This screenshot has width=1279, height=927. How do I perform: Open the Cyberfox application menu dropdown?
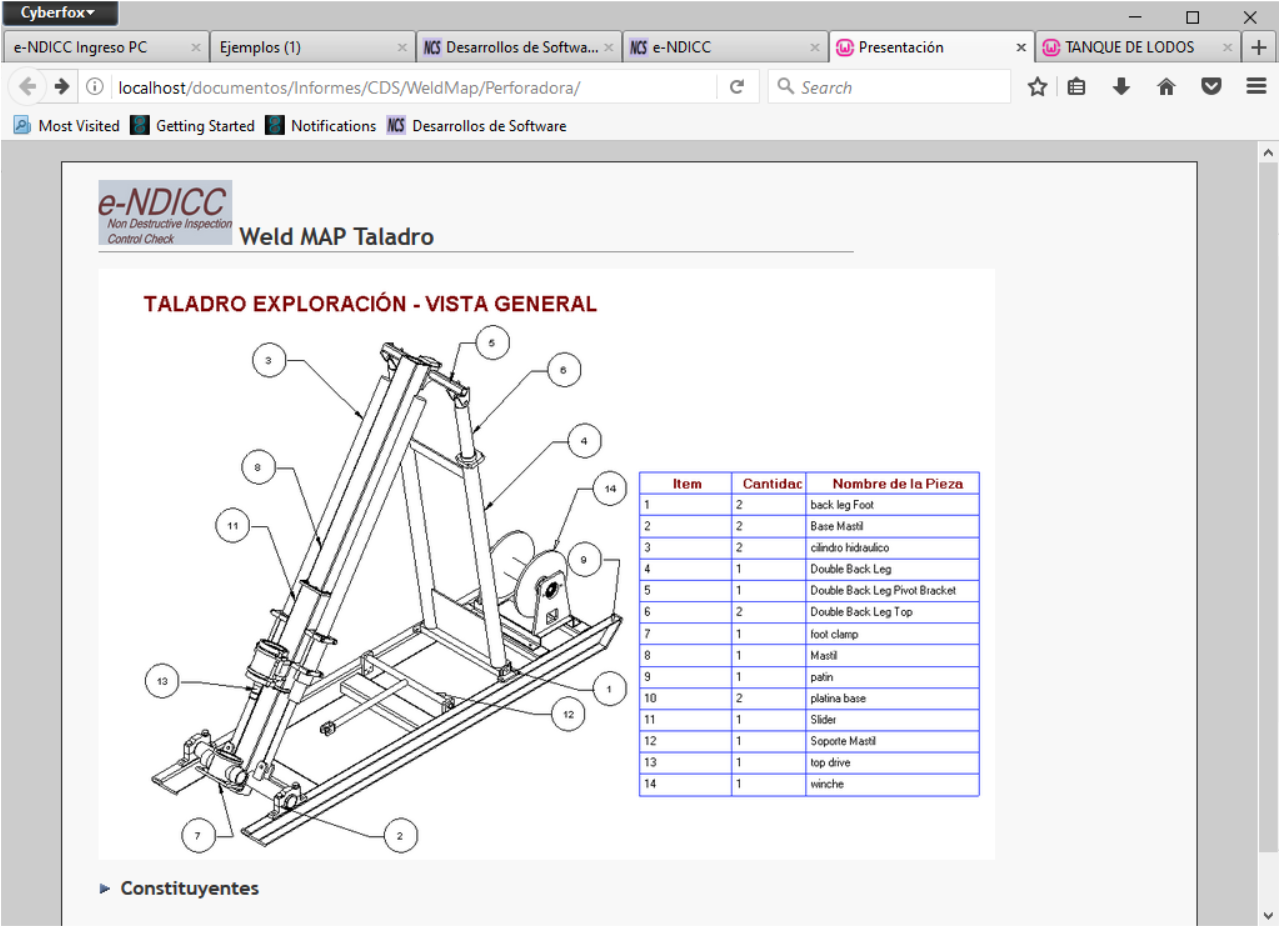pyautogui.click(x=59, y=13)
